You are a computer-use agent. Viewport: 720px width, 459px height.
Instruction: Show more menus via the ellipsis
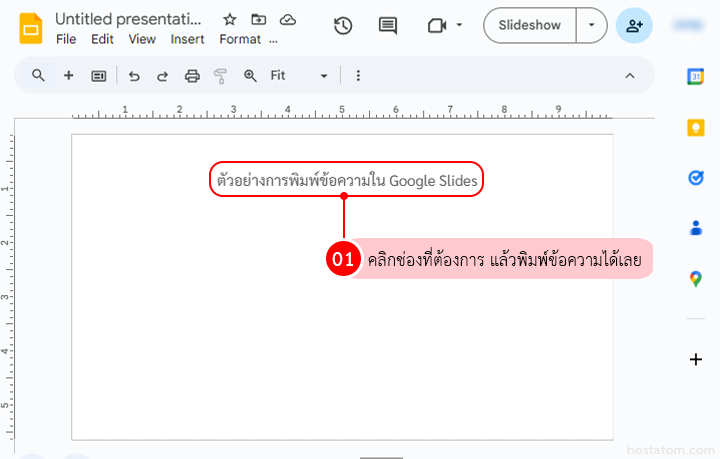[x=273, y=40]
